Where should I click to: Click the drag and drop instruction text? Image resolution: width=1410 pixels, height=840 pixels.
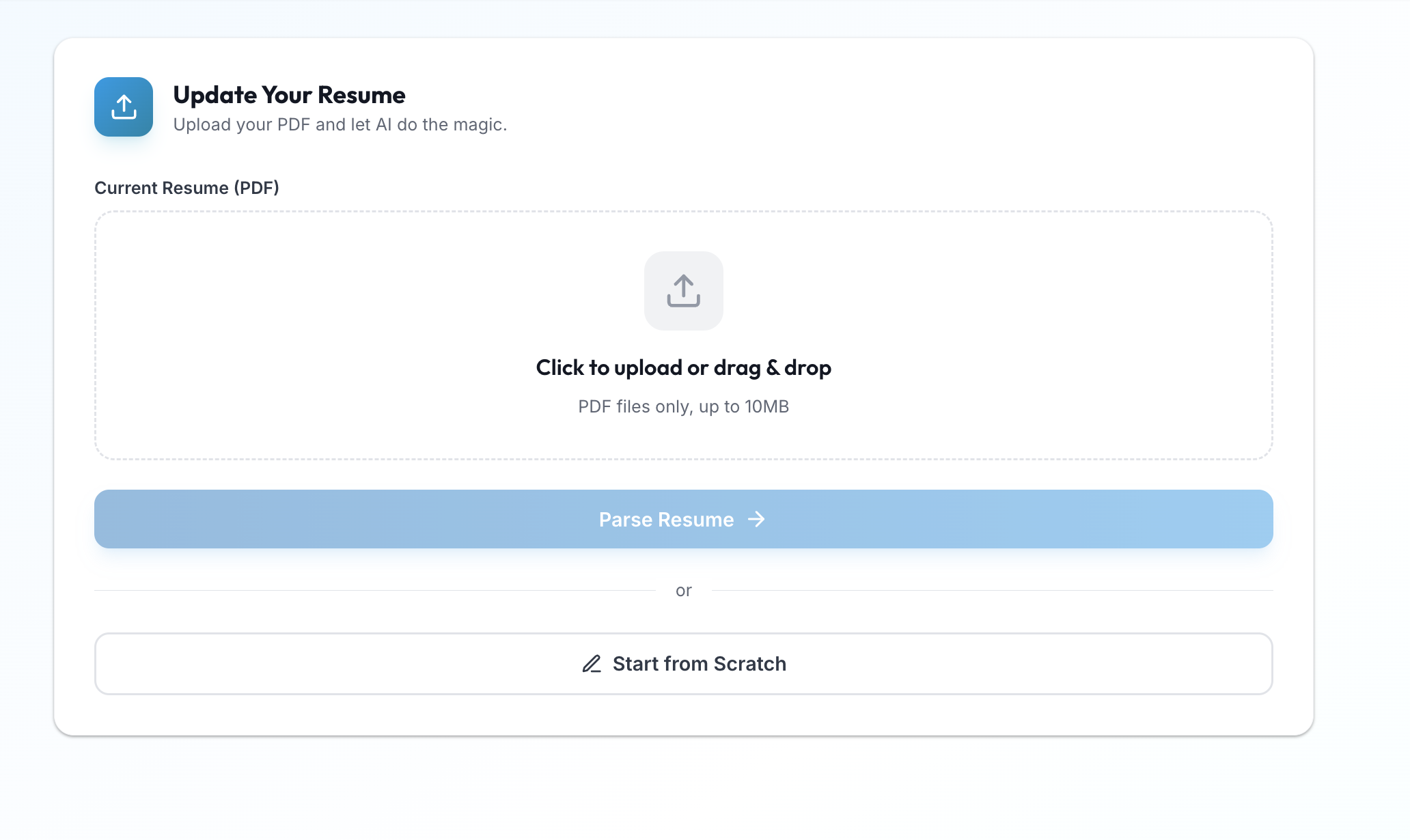[x=683, y=367]
